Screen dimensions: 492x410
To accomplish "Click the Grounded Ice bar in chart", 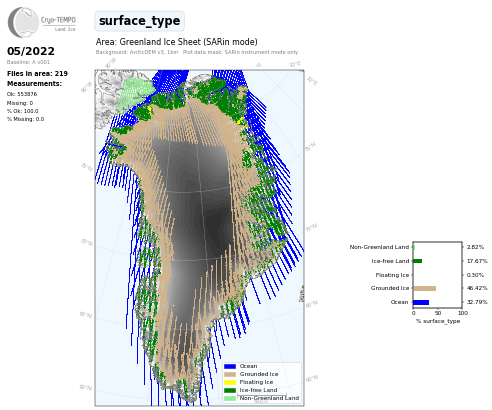I will click(x=424, y=288).
